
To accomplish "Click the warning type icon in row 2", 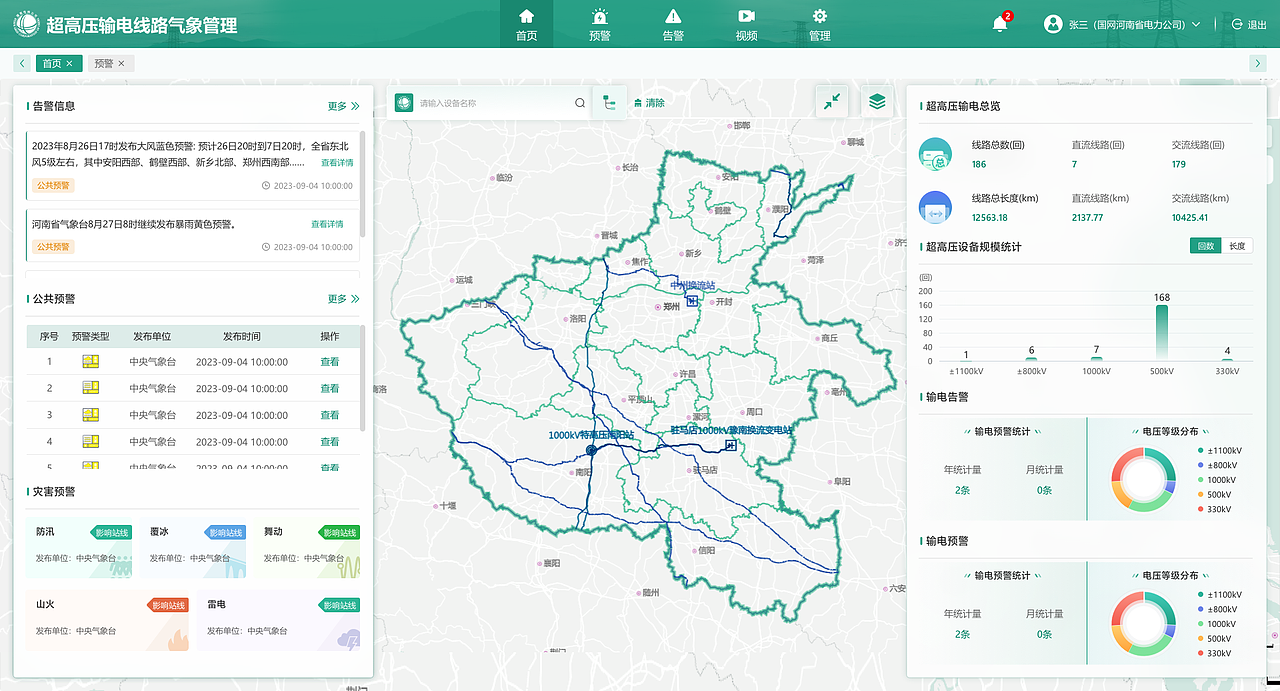I will [x=90, y=388].
